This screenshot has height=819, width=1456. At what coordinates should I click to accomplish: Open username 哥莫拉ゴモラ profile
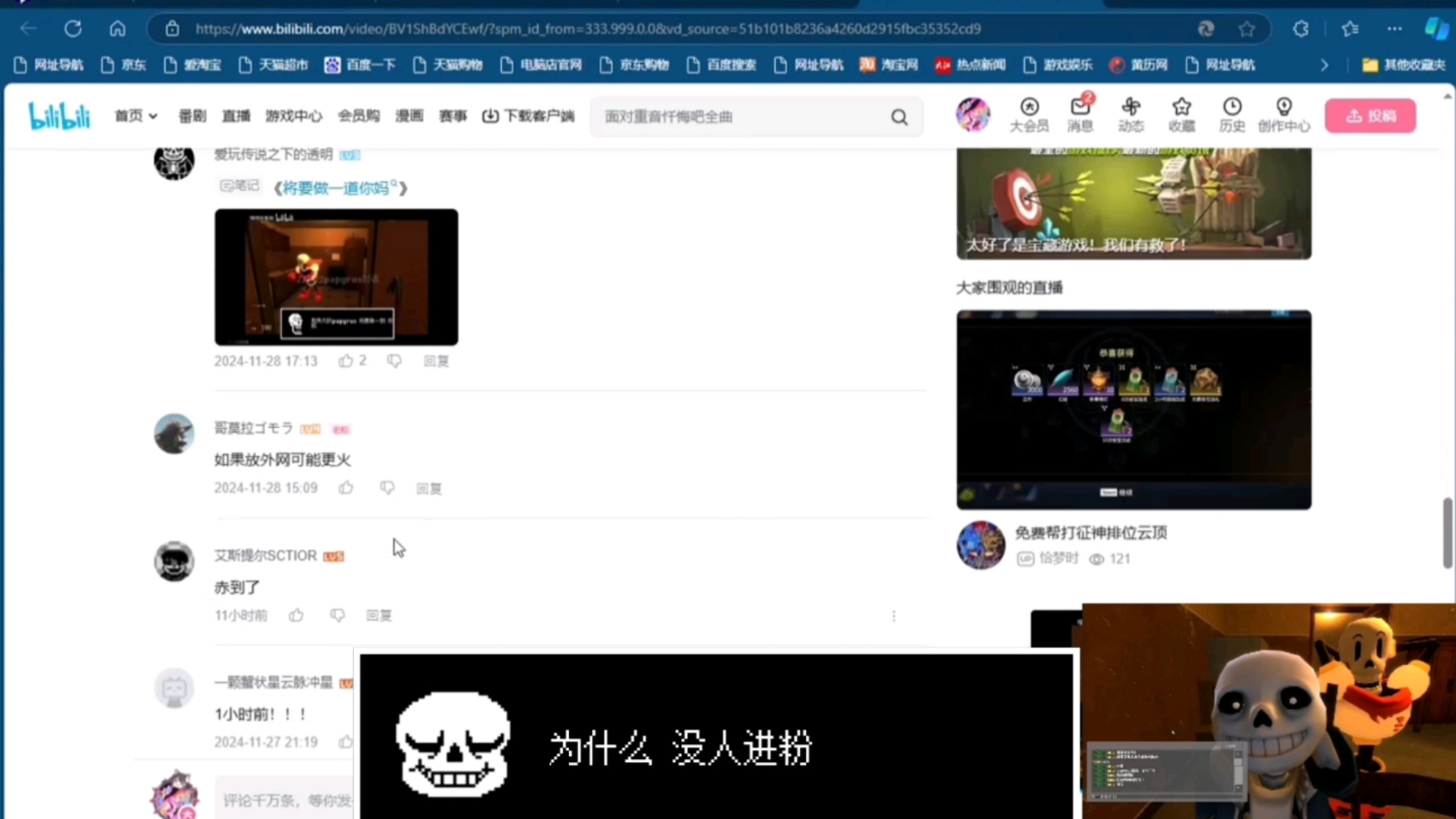click(x=253, y=428)
